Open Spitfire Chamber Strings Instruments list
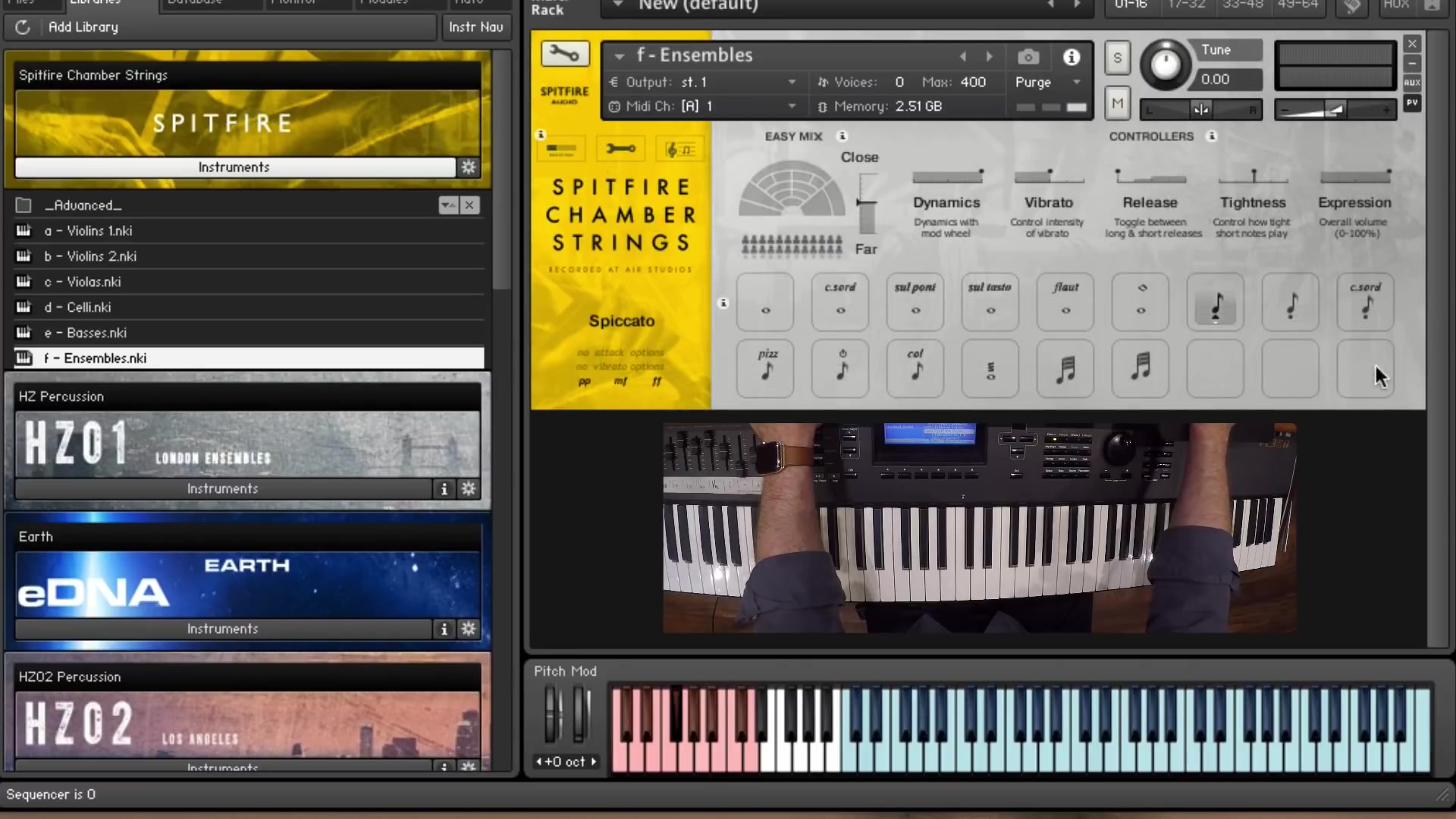The image size is (1456, 819). 234,167
